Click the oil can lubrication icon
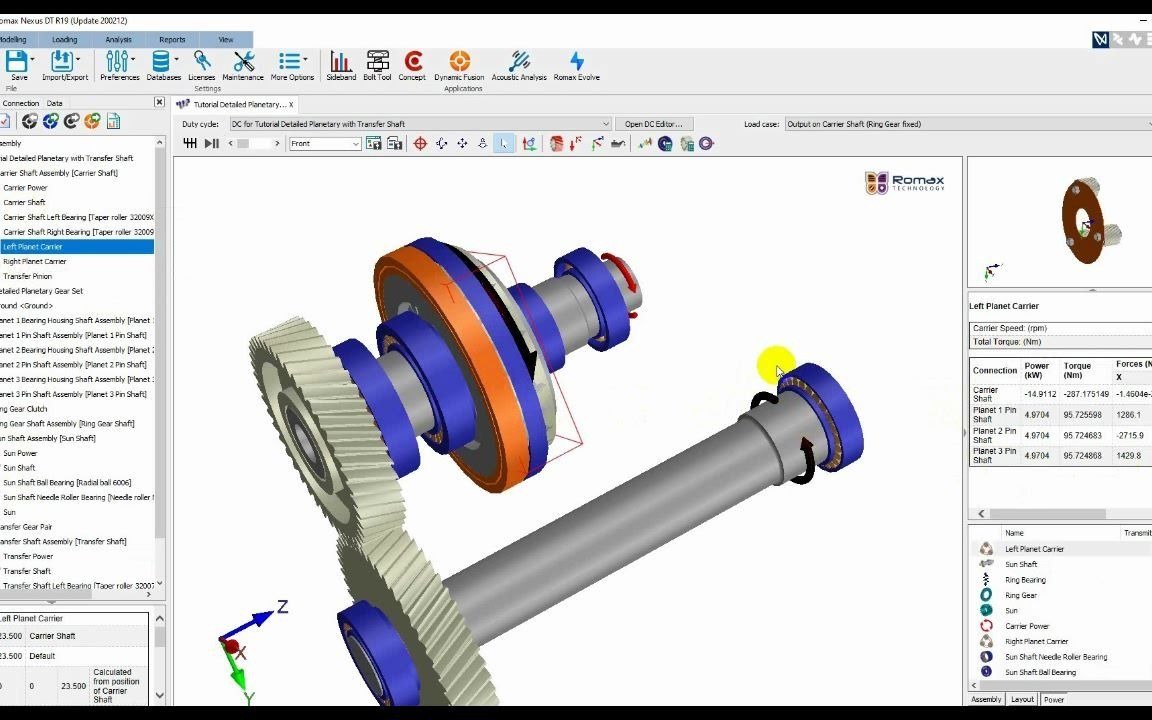The width and height of the screenshot is (1152, 720). pyautogui.click(x=618, y=143)
